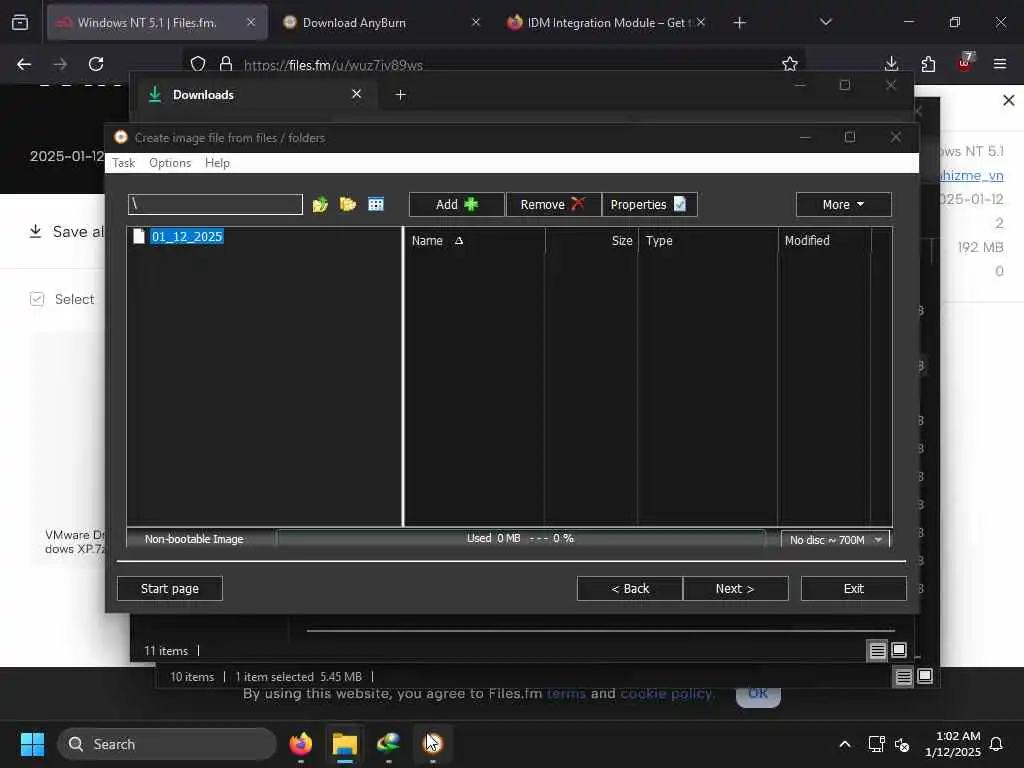Open Internet Download Manager taskbar icon

389,744
